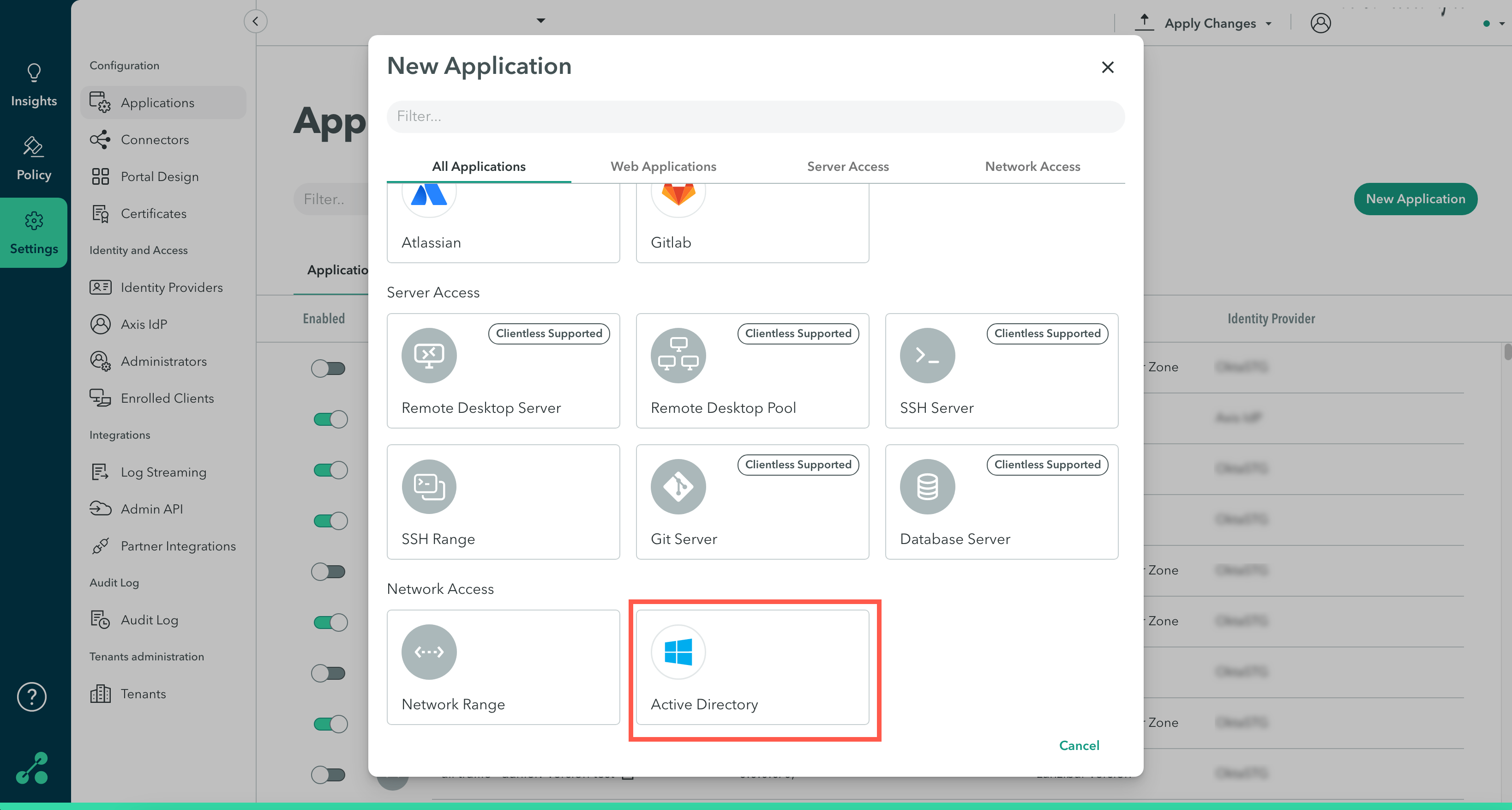
Task: Select the SSH Server terminal icon
Action: [927, 355]
